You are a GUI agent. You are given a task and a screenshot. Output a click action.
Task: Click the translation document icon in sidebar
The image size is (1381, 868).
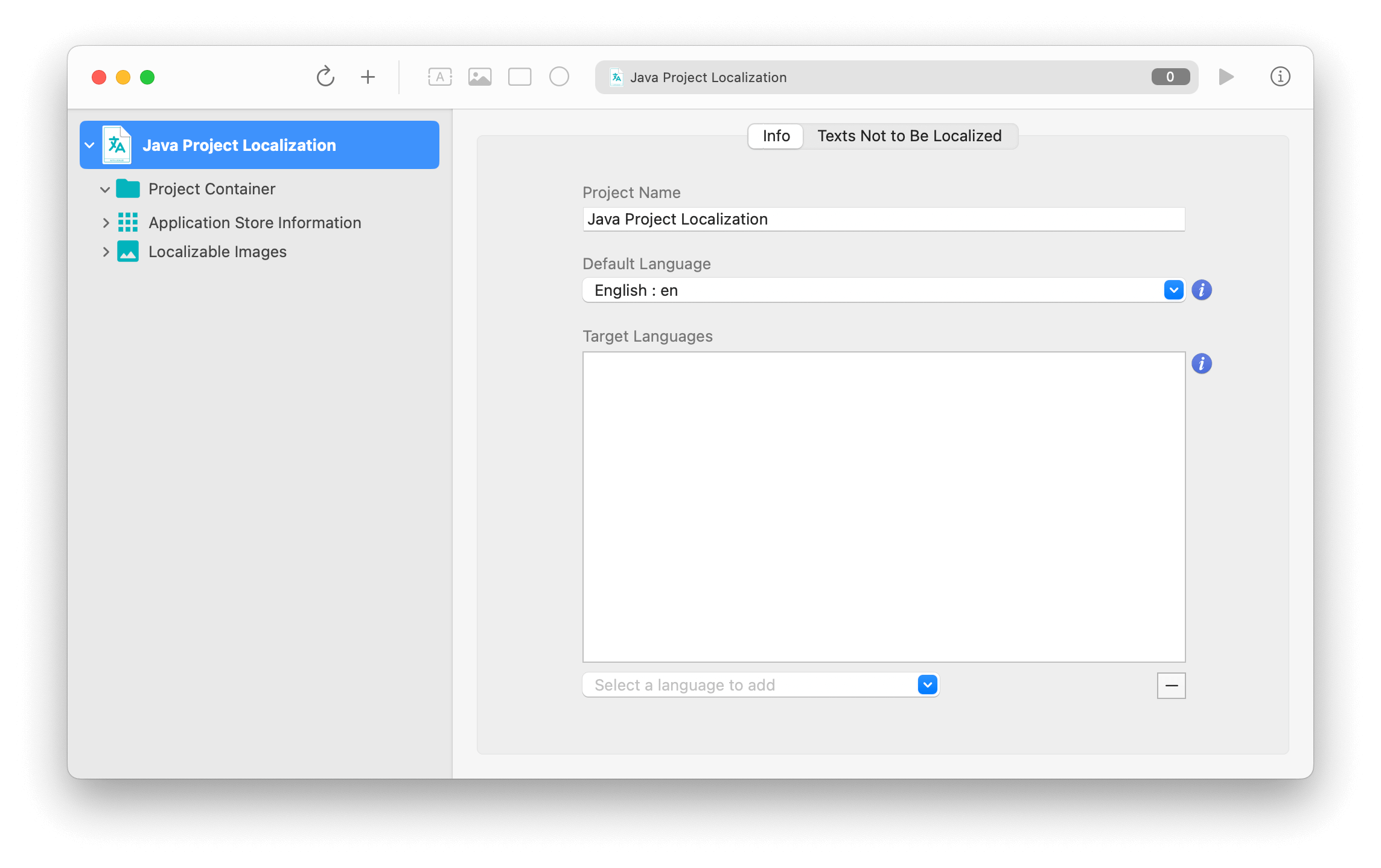point(117,145)
